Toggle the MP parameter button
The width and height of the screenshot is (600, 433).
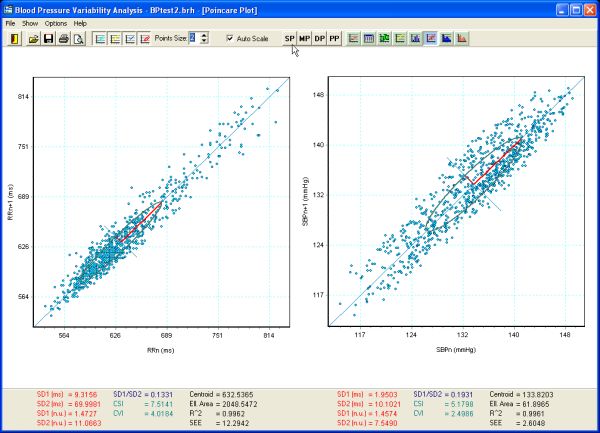point(305,39)
